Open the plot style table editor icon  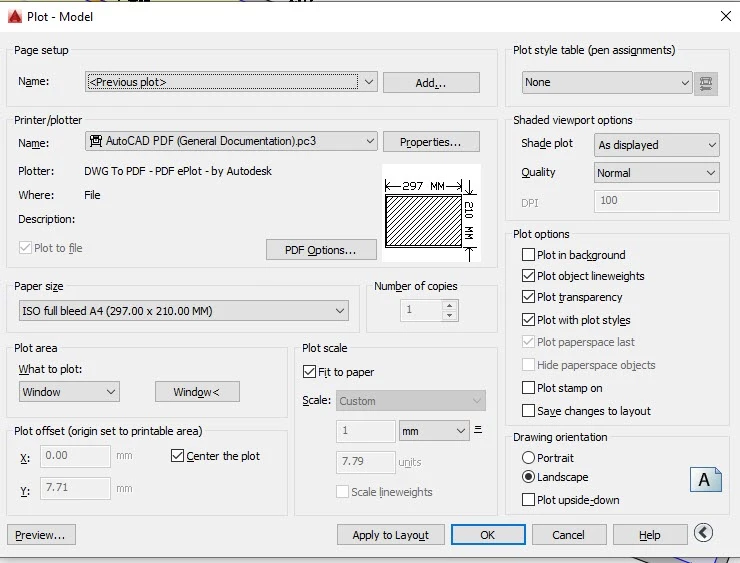pos(706,84)
